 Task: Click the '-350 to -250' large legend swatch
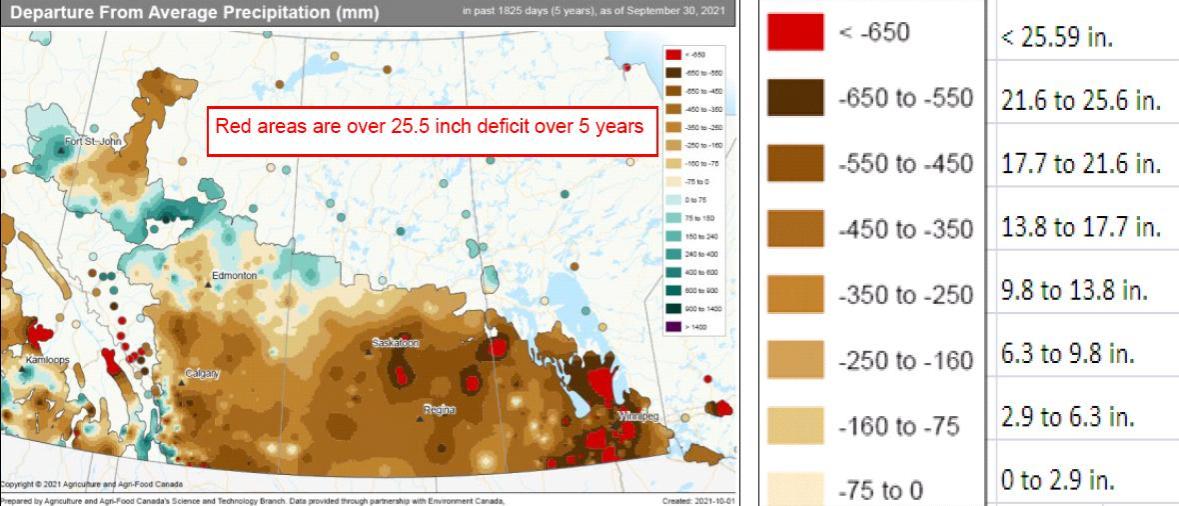pyautogui.click(x=795, y=294)
